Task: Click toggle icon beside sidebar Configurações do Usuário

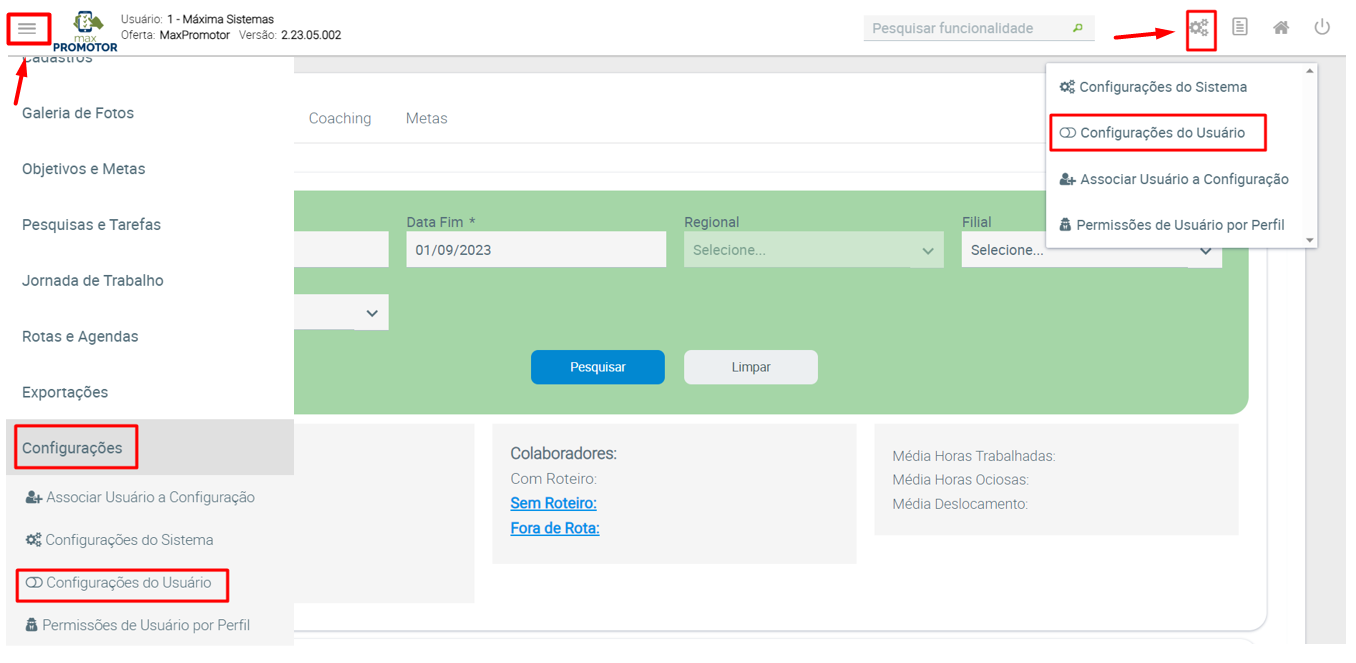Action: click(x=34, y=582)
